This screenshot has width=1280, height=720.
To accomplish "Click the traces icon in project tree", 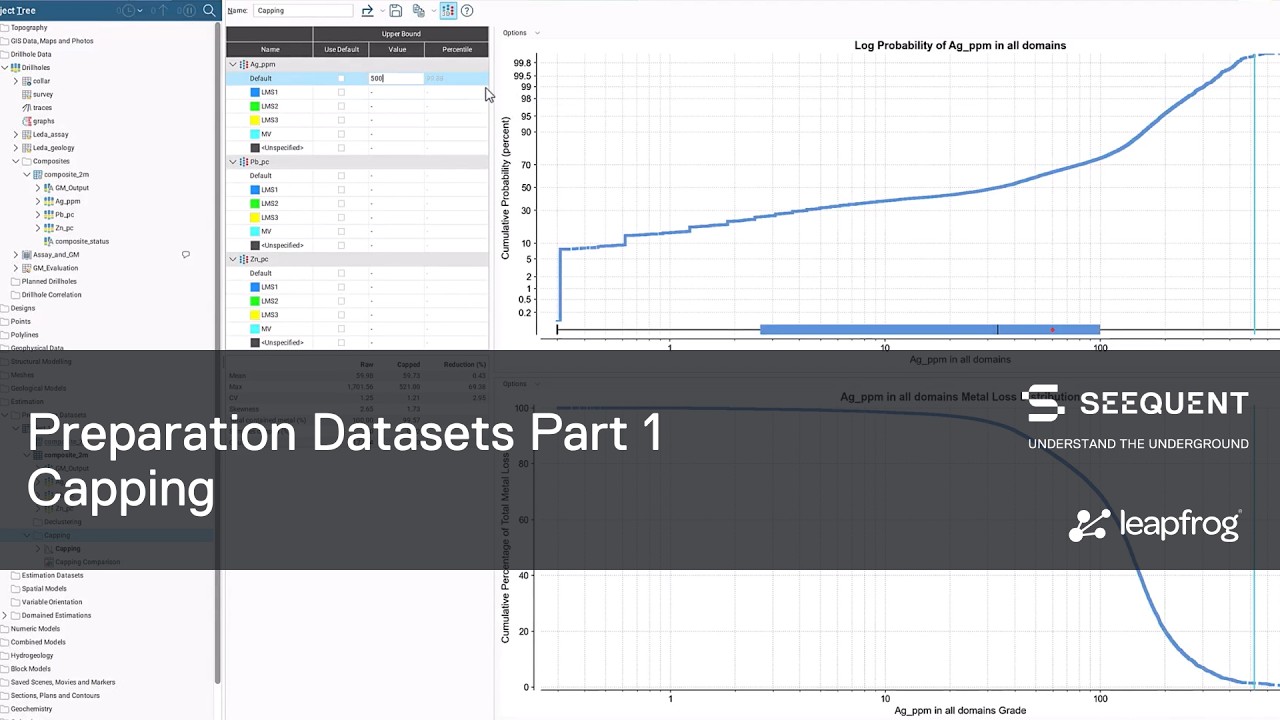I will (x=26, y=107).
